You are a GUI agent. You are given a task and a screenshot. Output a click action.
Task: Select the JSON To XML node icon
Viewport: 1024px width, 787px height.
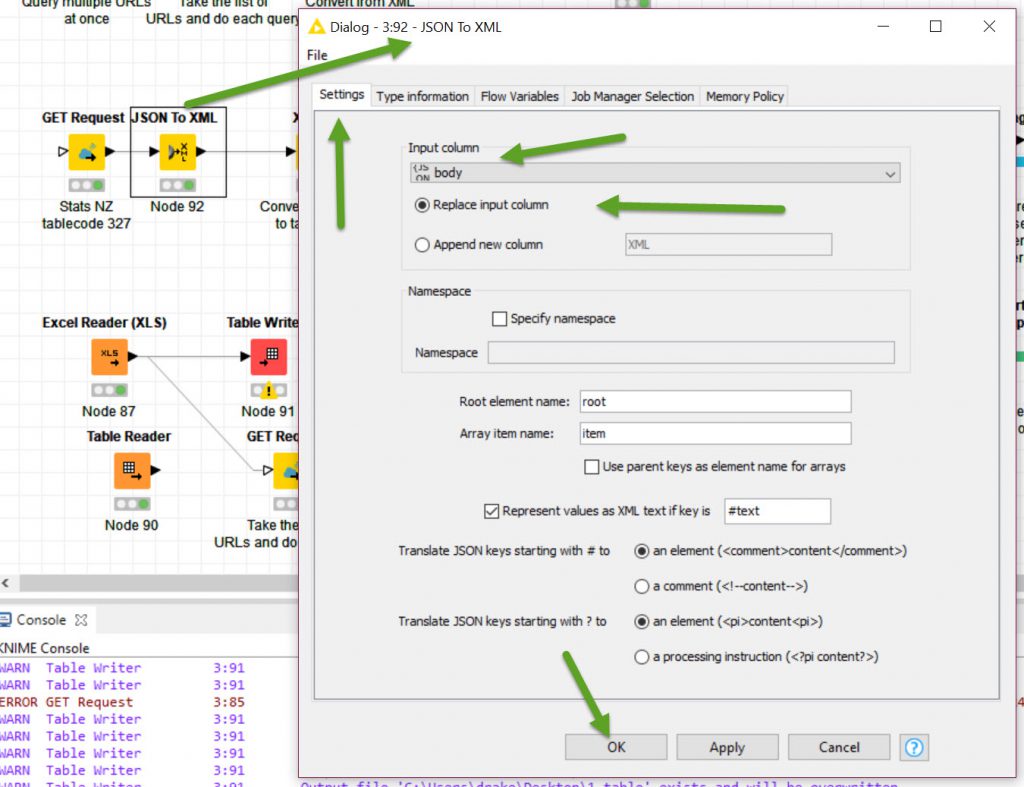(178, 151)
